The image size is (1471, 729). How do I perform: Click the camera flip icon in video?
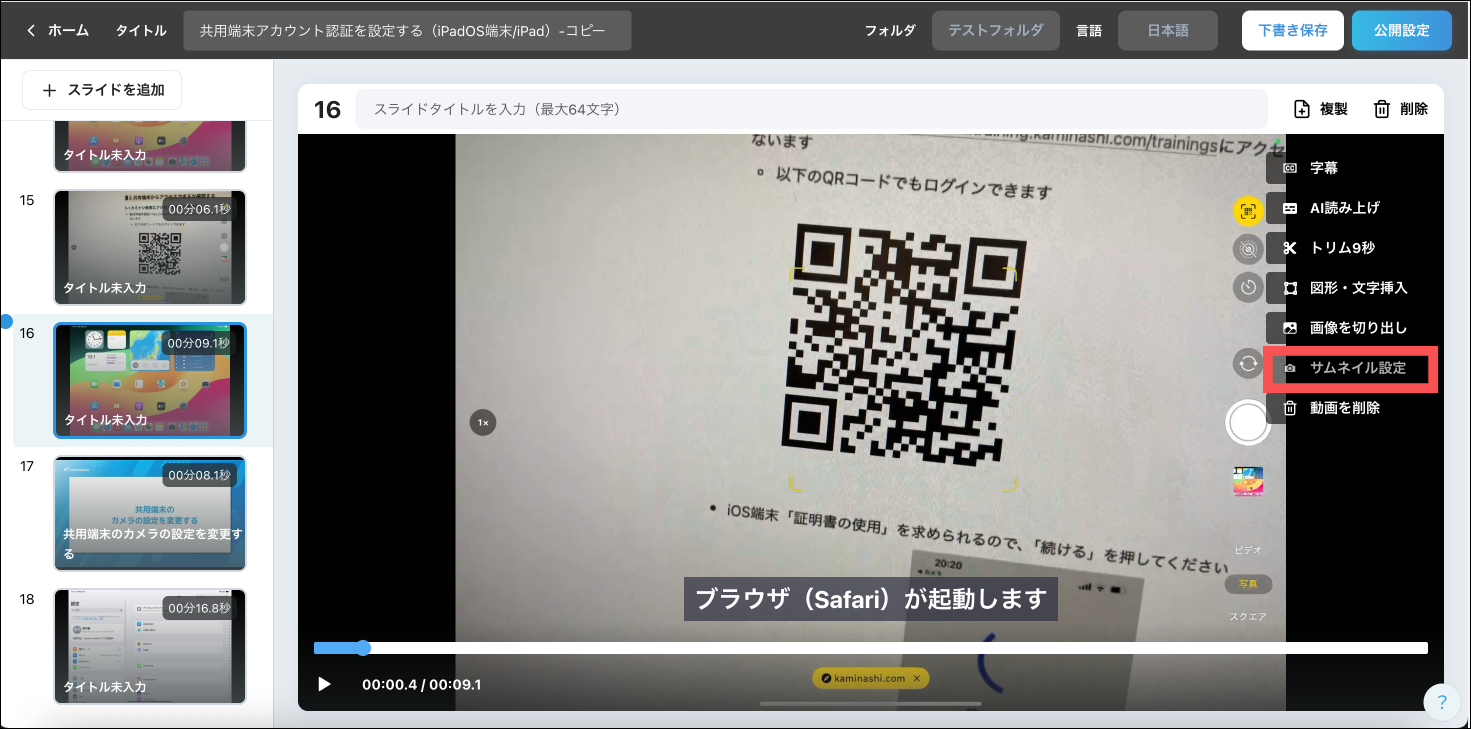click(1248, 363)
